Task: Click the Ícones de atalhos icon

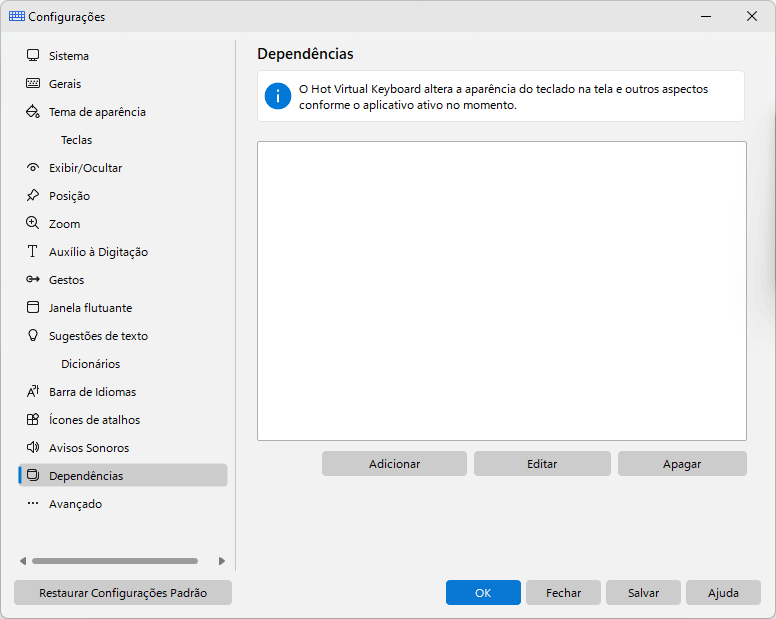Action: click(x=33, y=420)
